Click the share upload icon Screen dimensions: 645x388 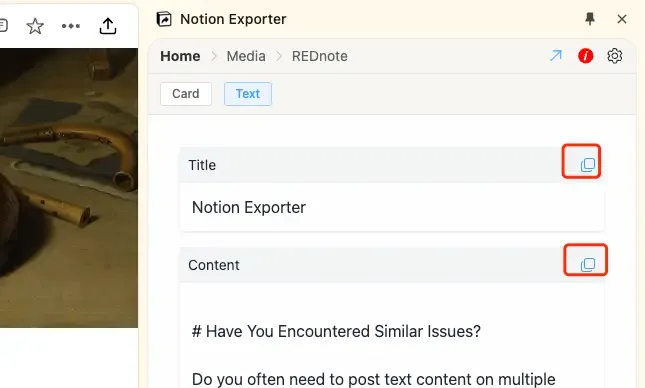pos(108,26)
